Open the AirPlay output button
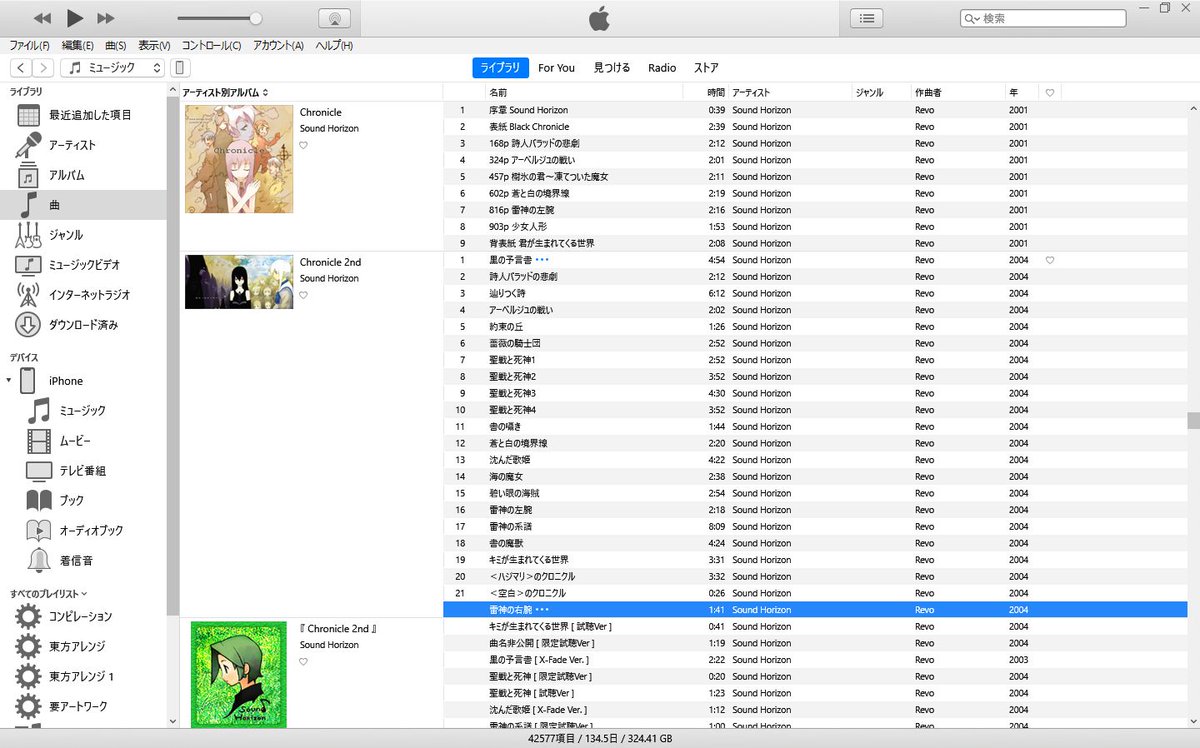The width and height of the screenshot is (1200, 748). pos(333,18)
